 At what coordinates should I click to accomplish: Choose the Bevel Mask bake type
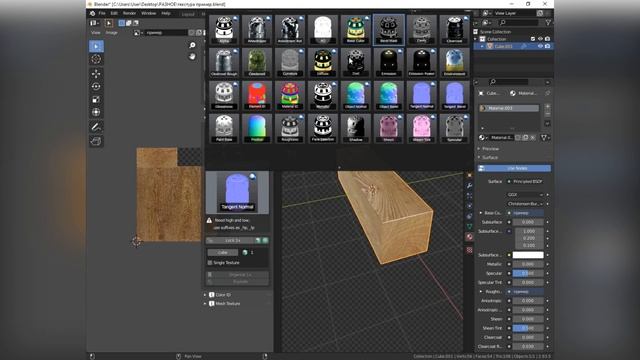click(x=389, y=29)
